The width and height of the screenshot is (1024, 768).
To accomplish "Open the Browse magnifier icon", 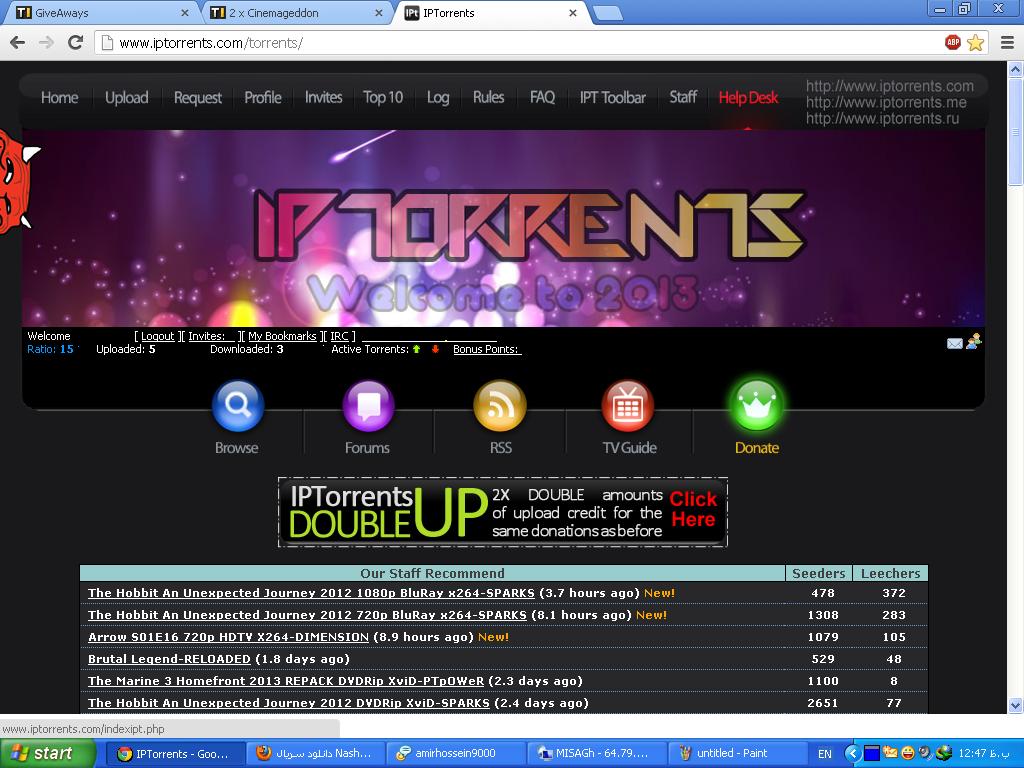I will point(238,406).
